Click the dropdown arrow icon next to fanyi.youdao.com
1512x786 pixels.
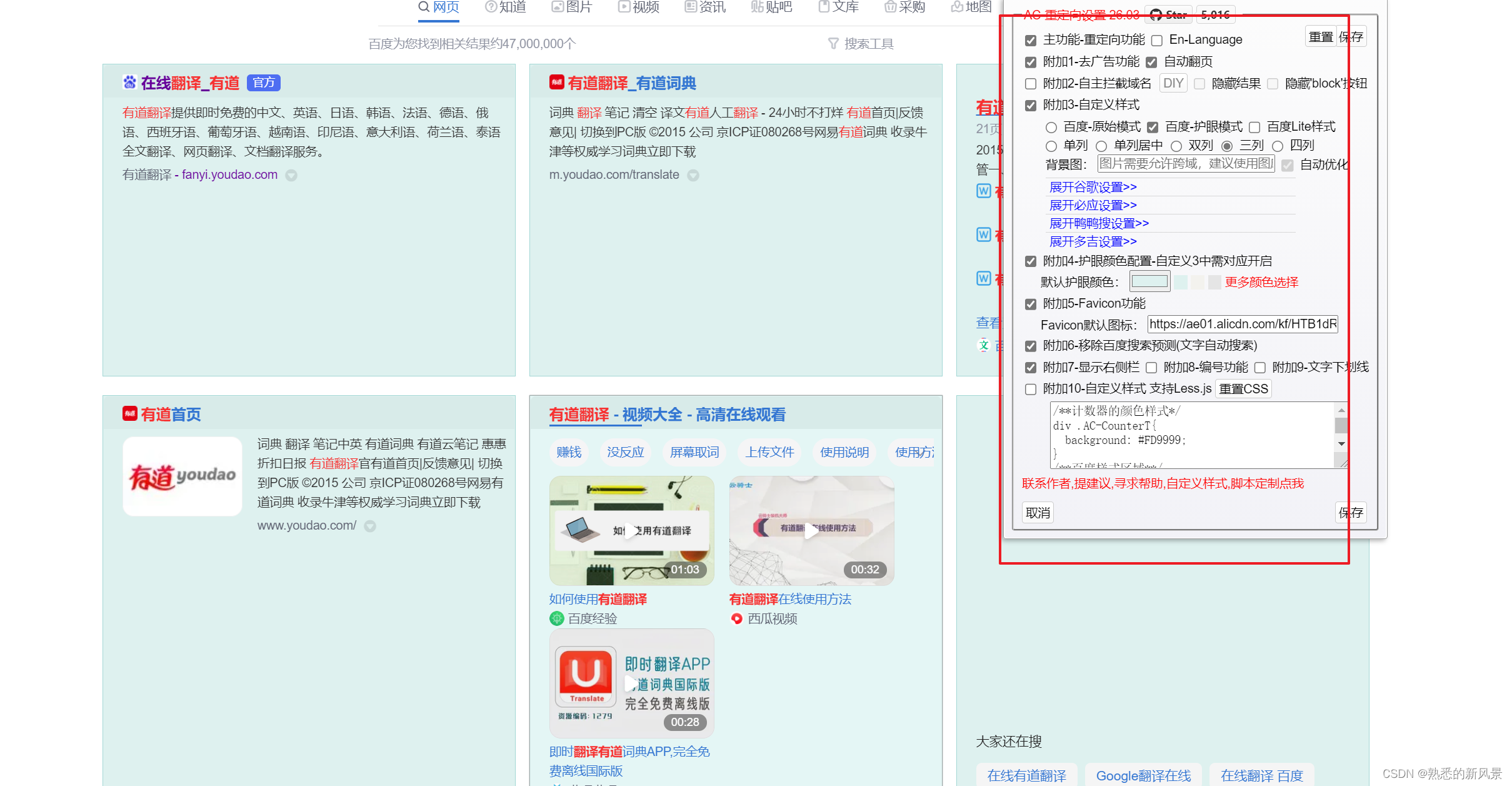(291, 176)
